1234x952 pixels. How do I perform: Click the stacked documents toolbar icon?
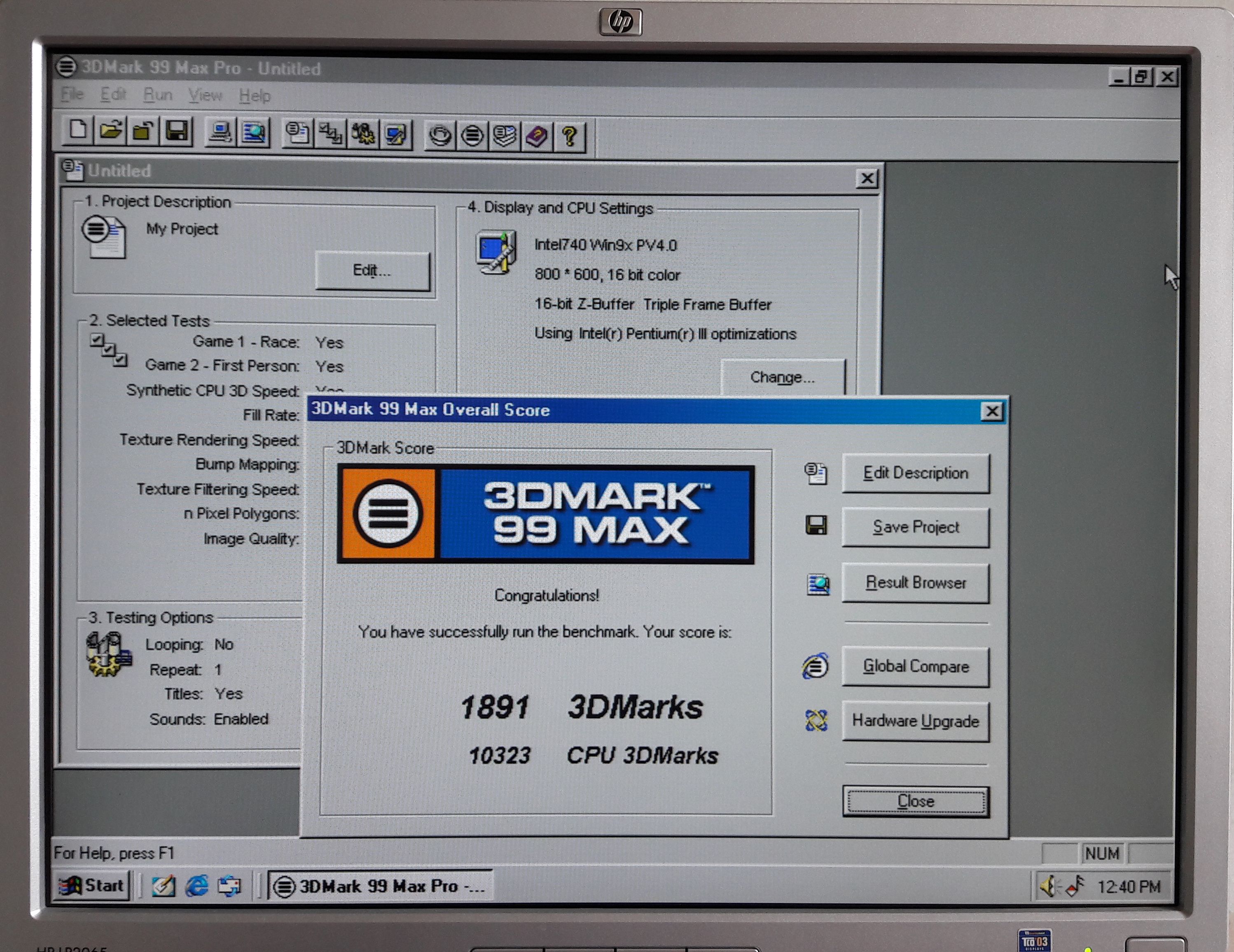505,136
